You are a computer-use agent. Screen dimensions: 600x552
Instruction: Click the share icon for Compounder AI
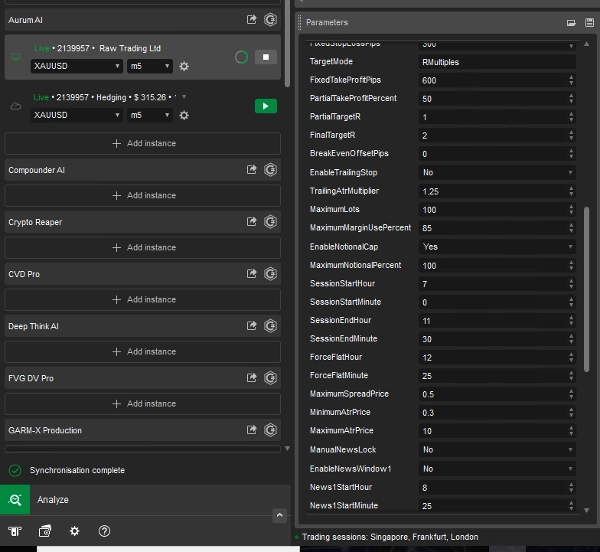[x=251, y=169]
